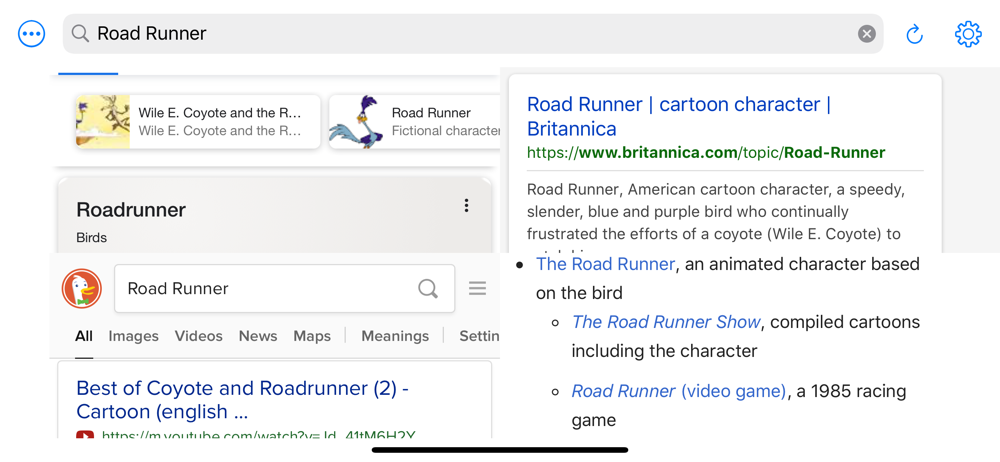Switch to the Videos tab
Image resolution: width=1000 pixels, height=462 pixels.
point(199,336)
